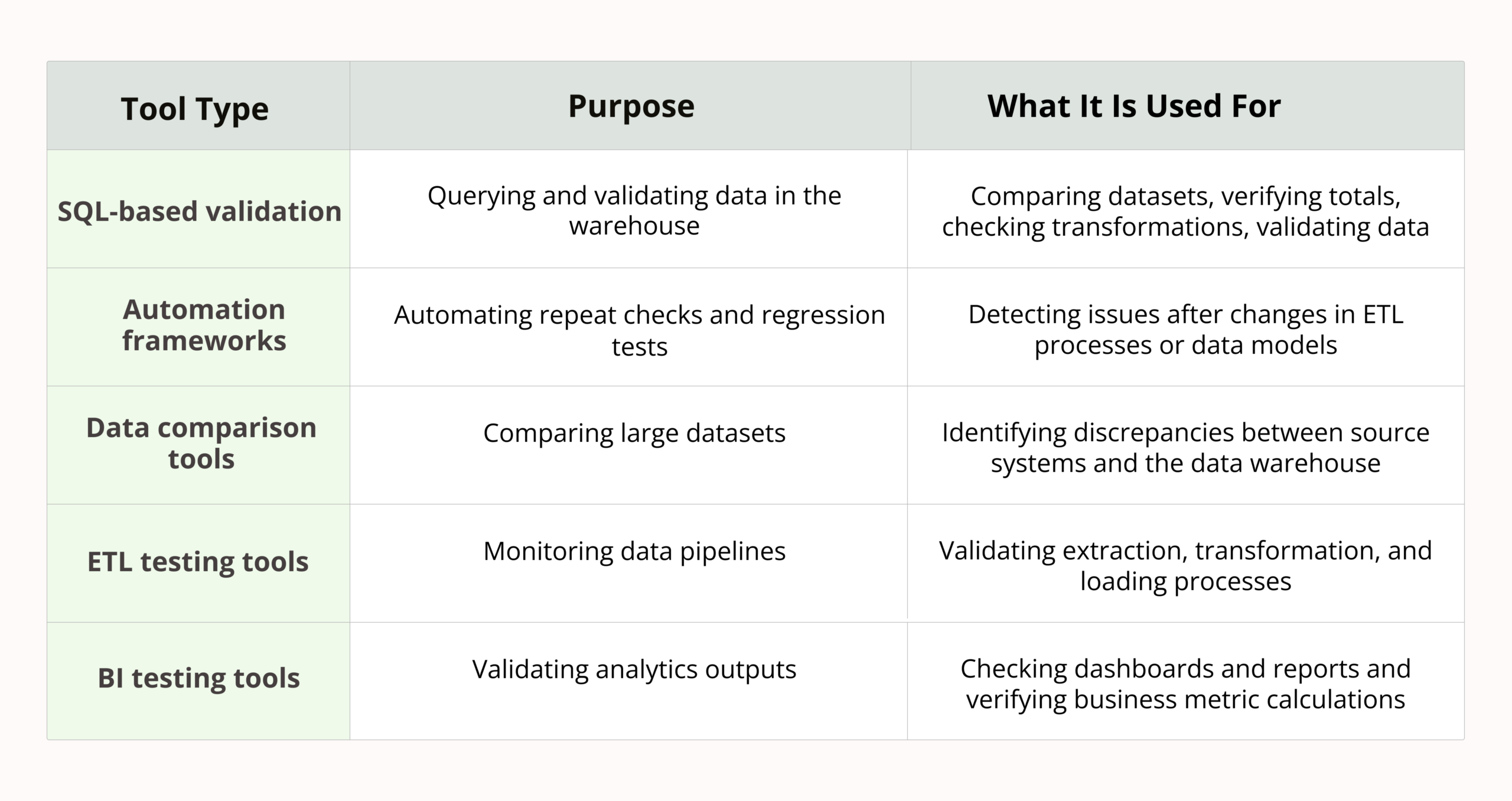Click the "Monitoring data pipelines" cell
The height and width of the screenshot is (801, 1512).
click(634, 551)
